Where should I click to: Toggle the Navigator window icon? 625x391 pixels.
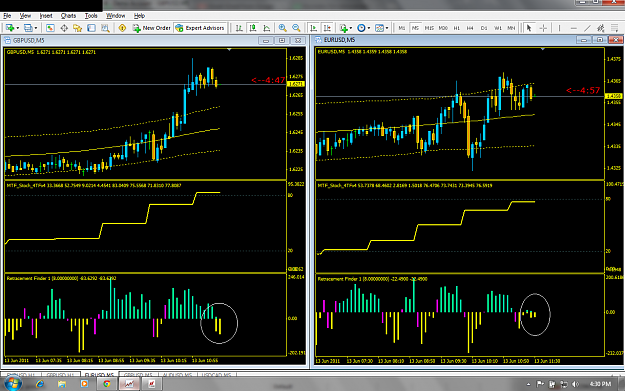[77, 28]
